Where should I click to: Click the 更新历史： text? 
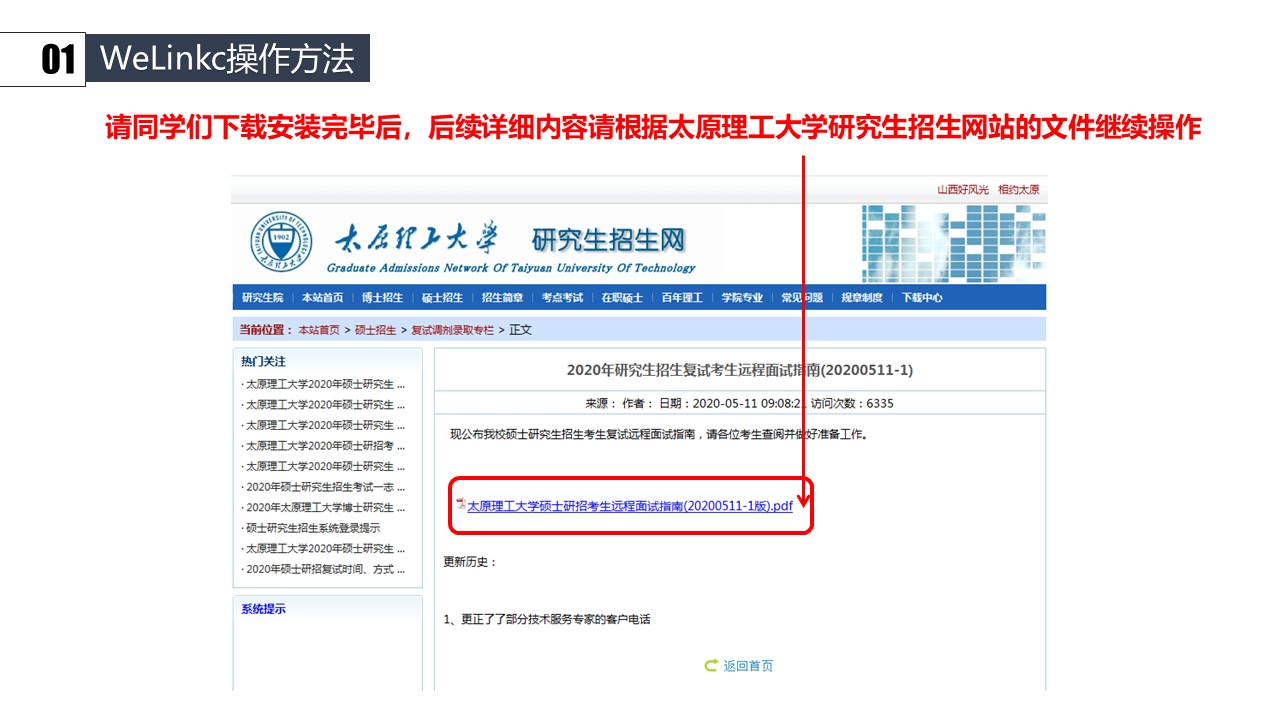(x=470, y=562)
